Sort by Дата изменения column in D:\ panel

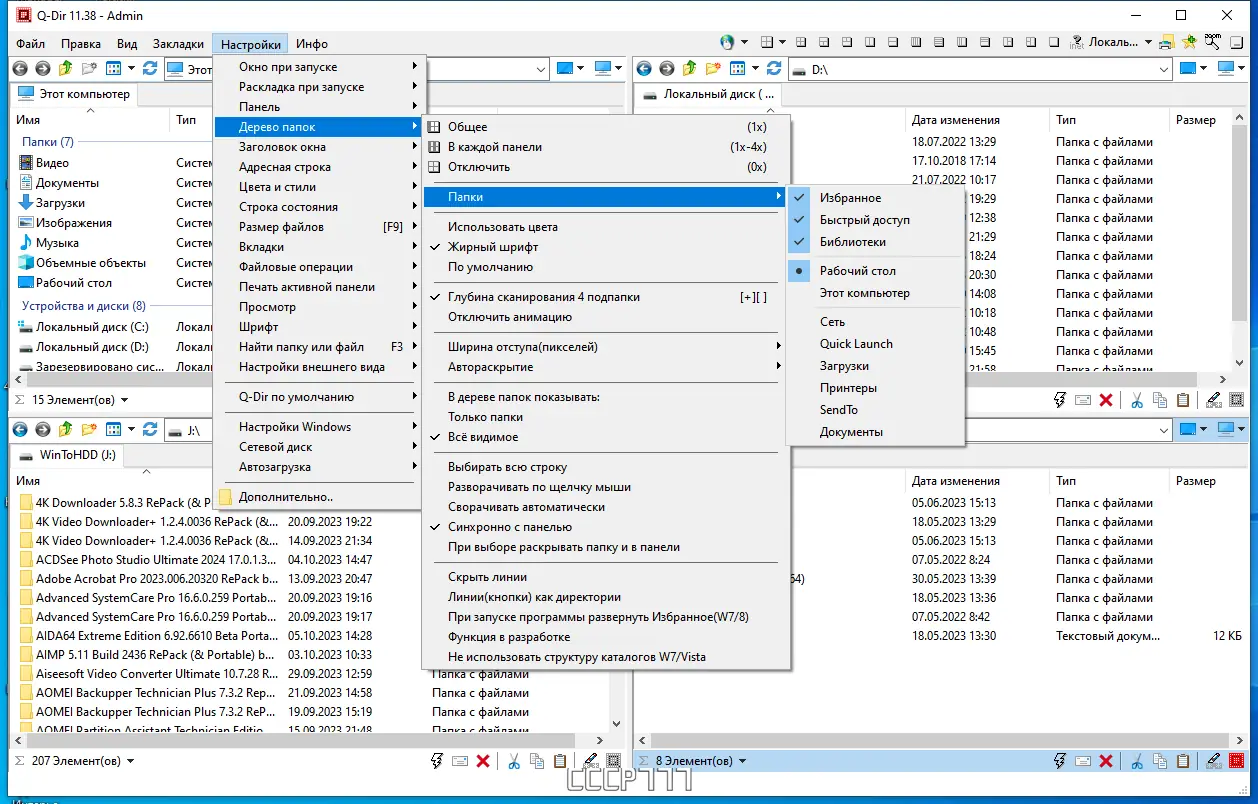pyautogui.click(x=955, y=120)
